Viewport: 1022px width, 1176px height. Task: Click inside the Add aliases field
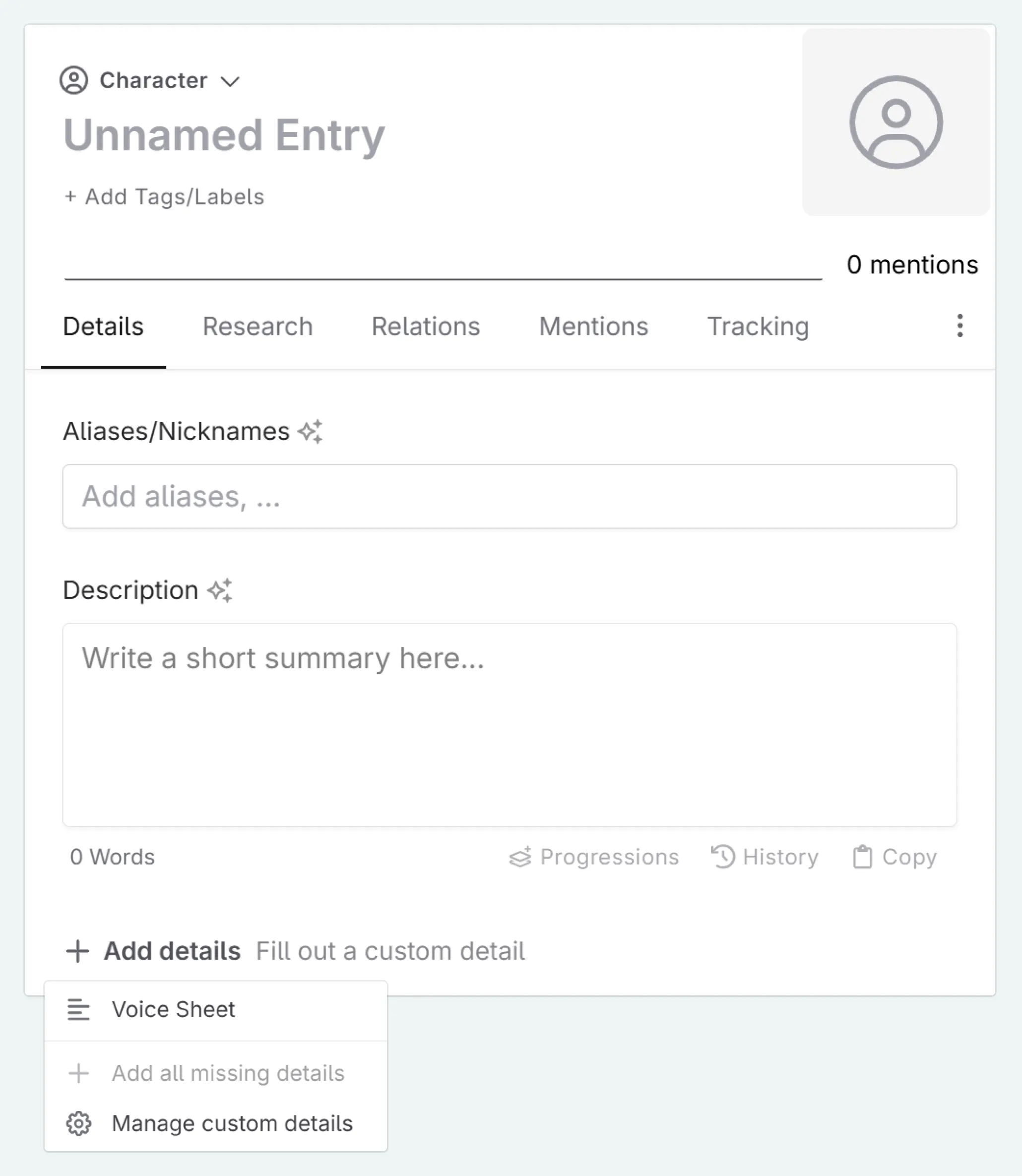point(510,496)
